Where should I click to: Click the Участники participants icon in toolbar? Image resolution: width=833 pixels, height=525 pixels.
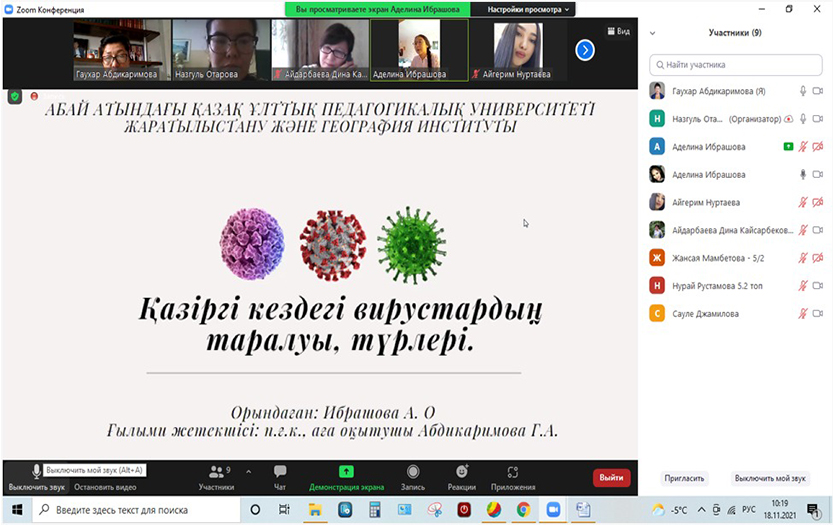(216, 472)
